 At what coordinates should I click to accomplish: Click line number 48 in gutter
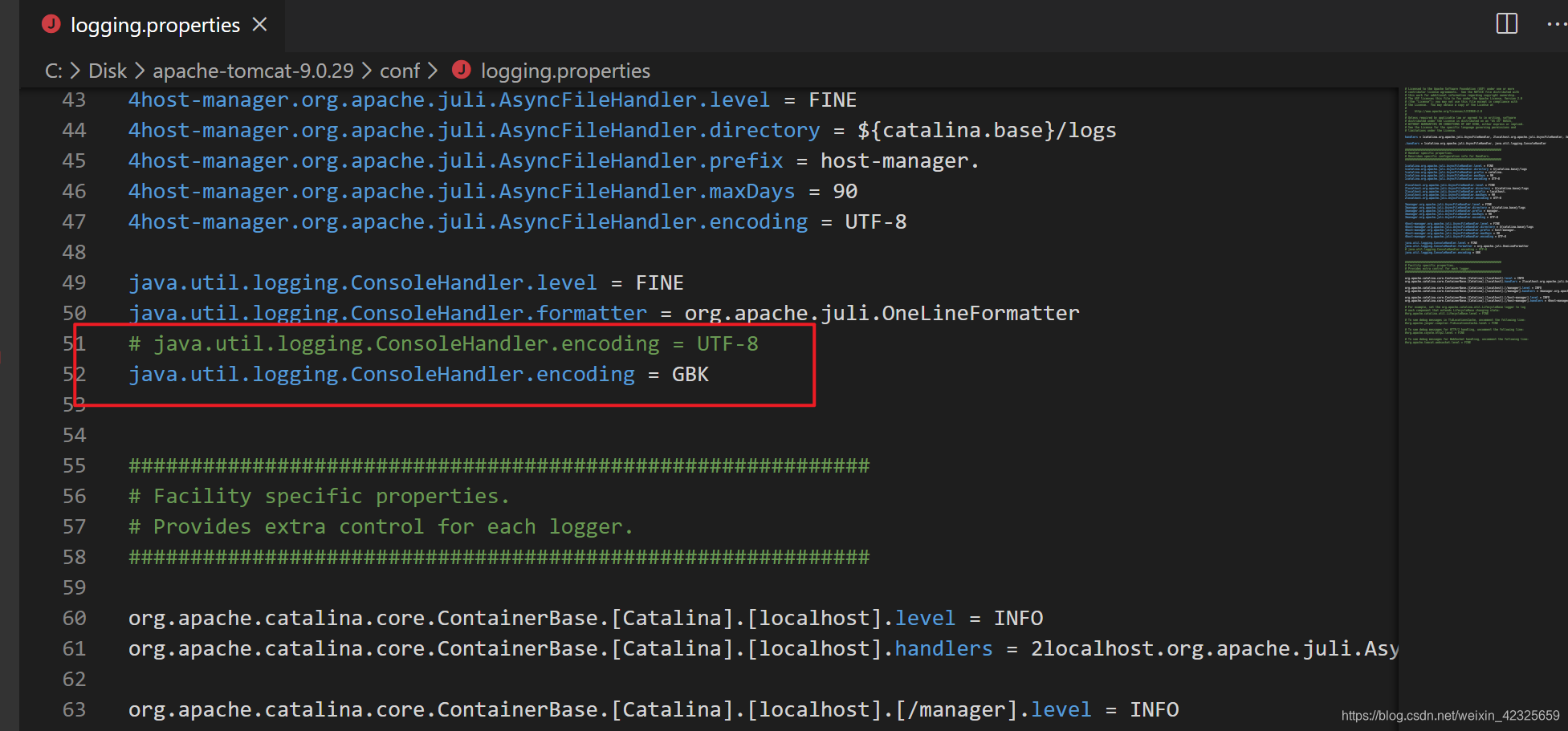coord(74,253)
